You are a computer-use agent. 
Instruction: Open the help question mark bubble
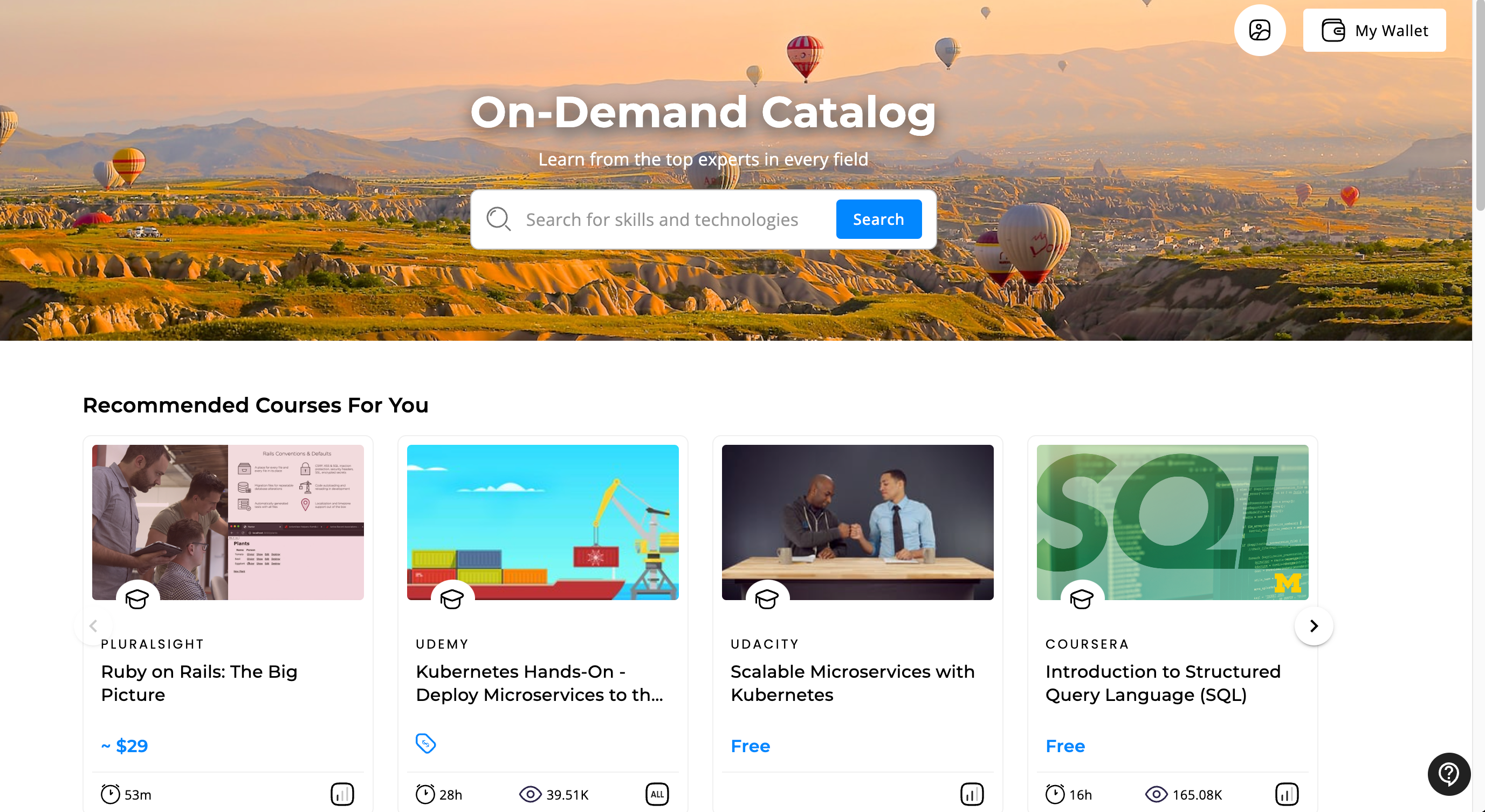coord(1448,774)
